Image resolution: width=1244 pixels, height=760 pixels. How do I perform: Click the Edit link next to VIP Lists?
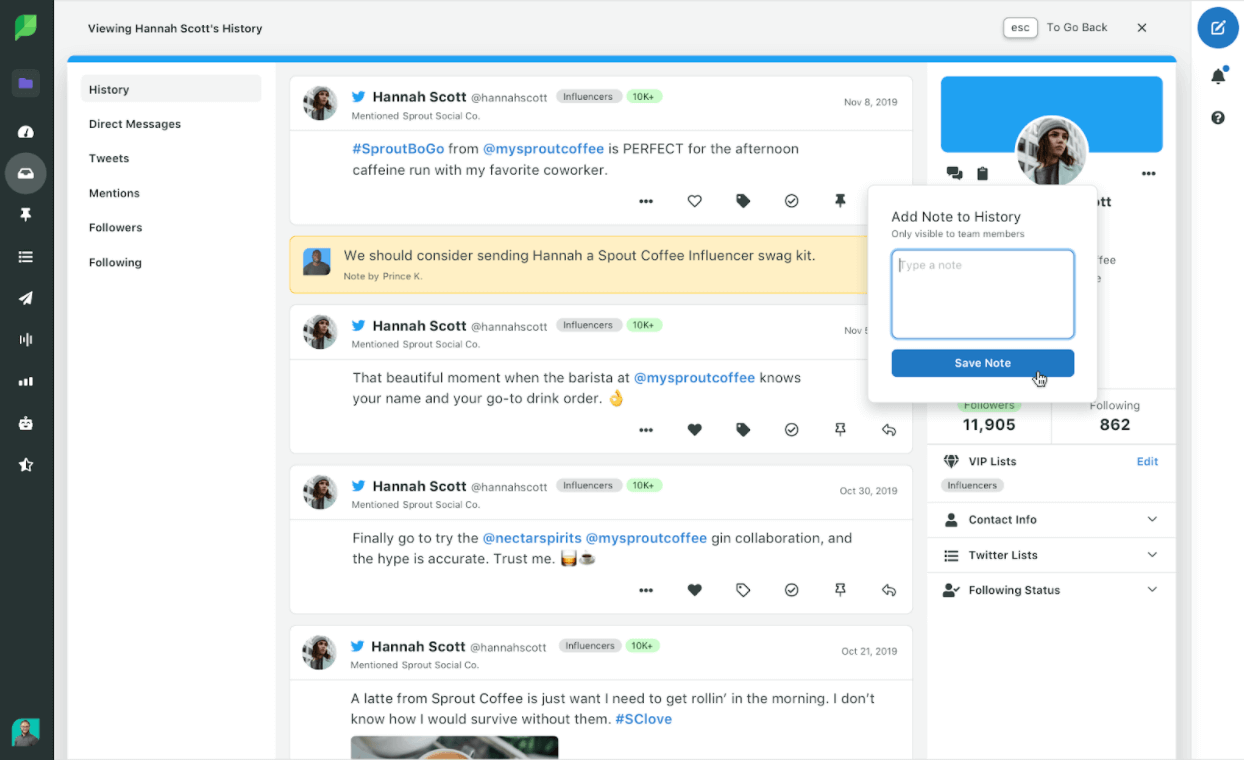click(1146, 461)
